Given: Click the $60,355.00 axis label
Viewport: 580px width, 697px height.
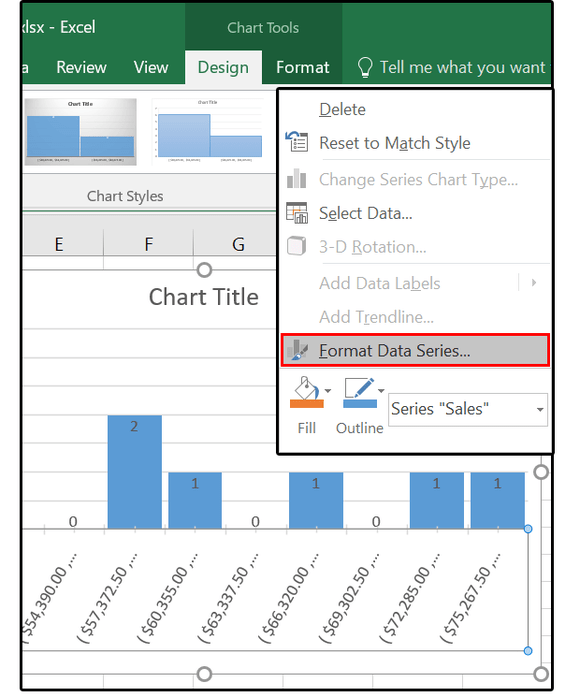Looking at the screenshot, I should (x=168, y=598).
